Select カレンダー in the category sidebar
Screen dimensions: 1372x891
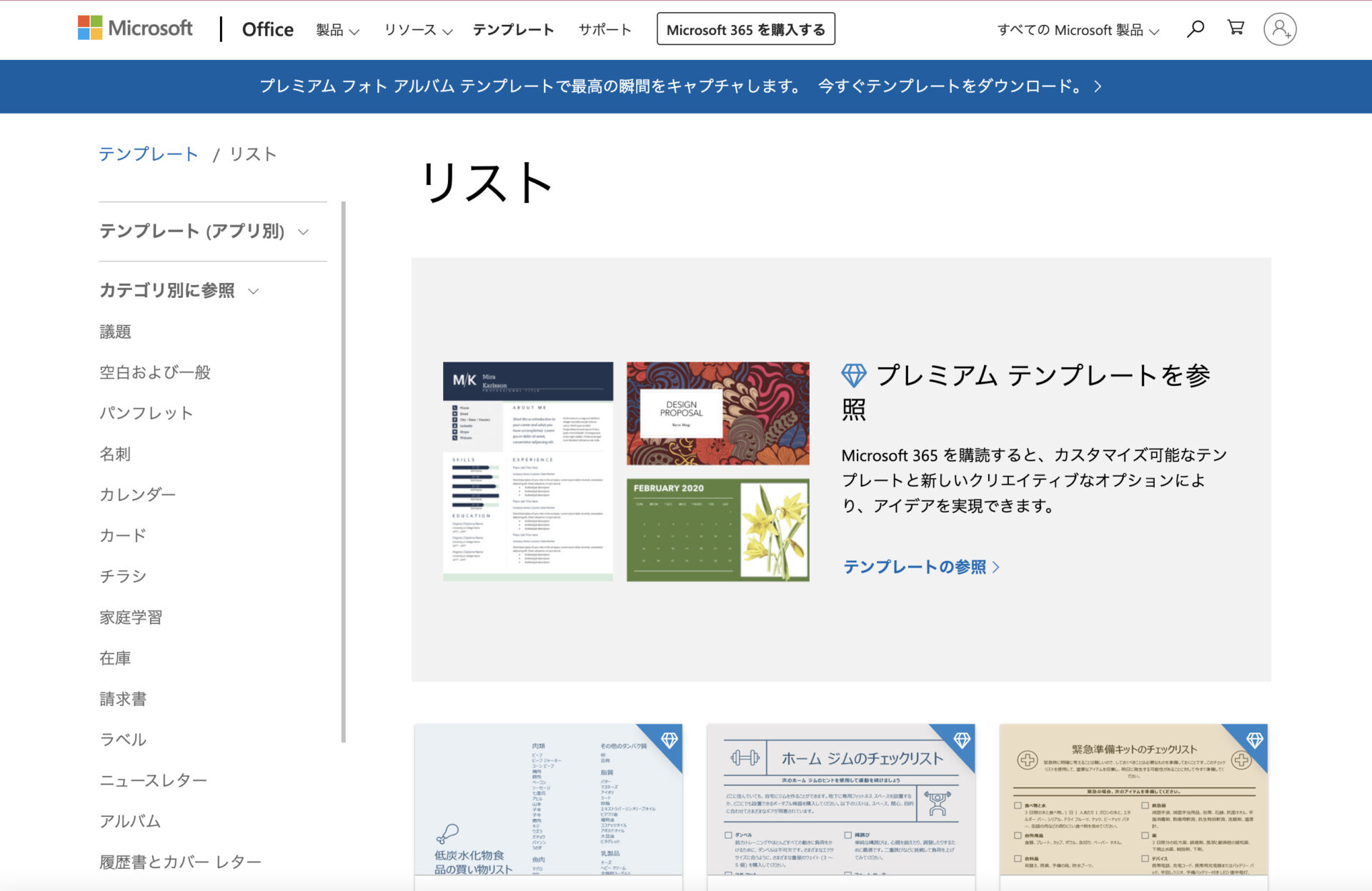(137, 494)
